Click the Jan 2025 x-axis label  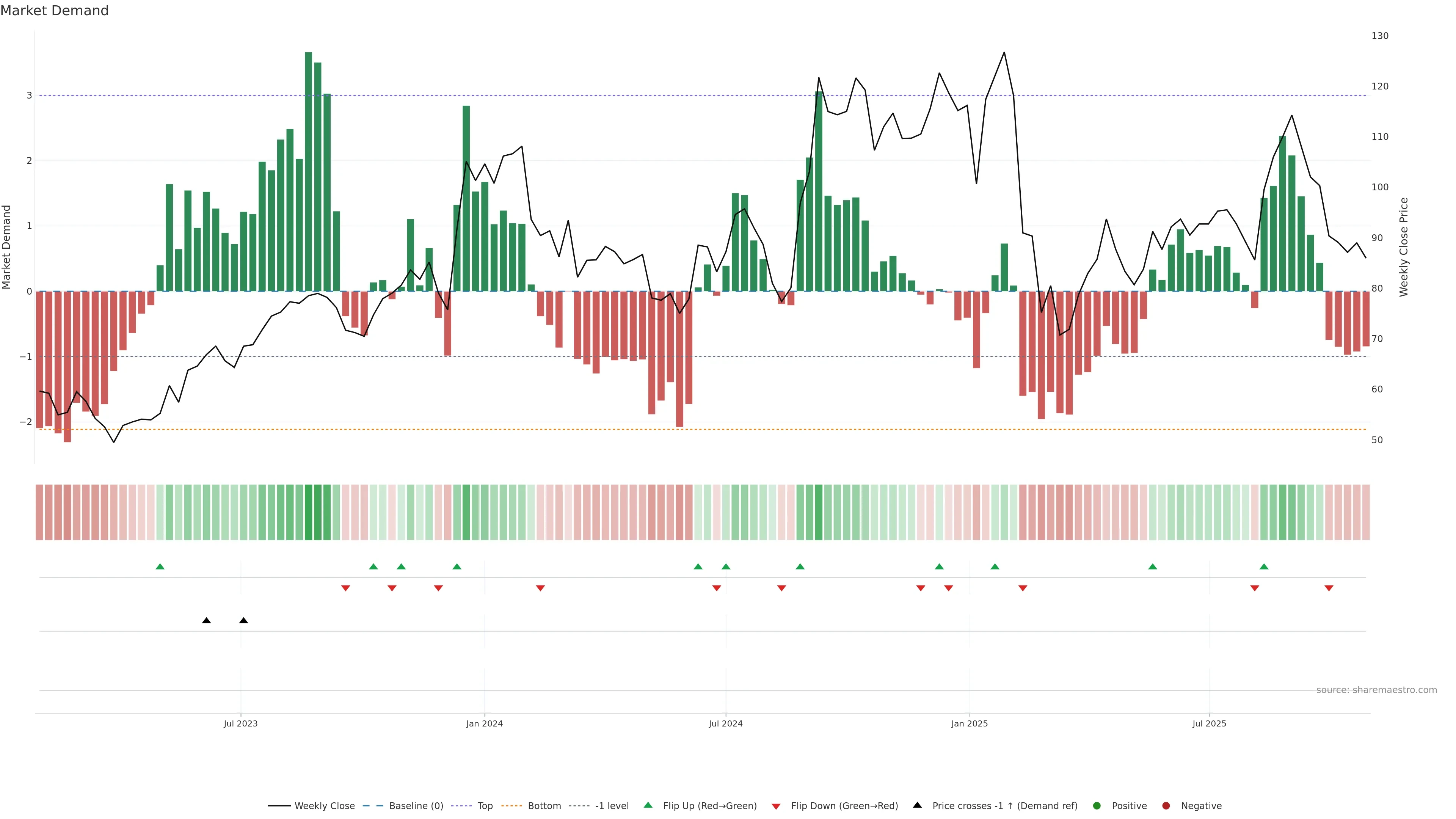coord(970,723)
